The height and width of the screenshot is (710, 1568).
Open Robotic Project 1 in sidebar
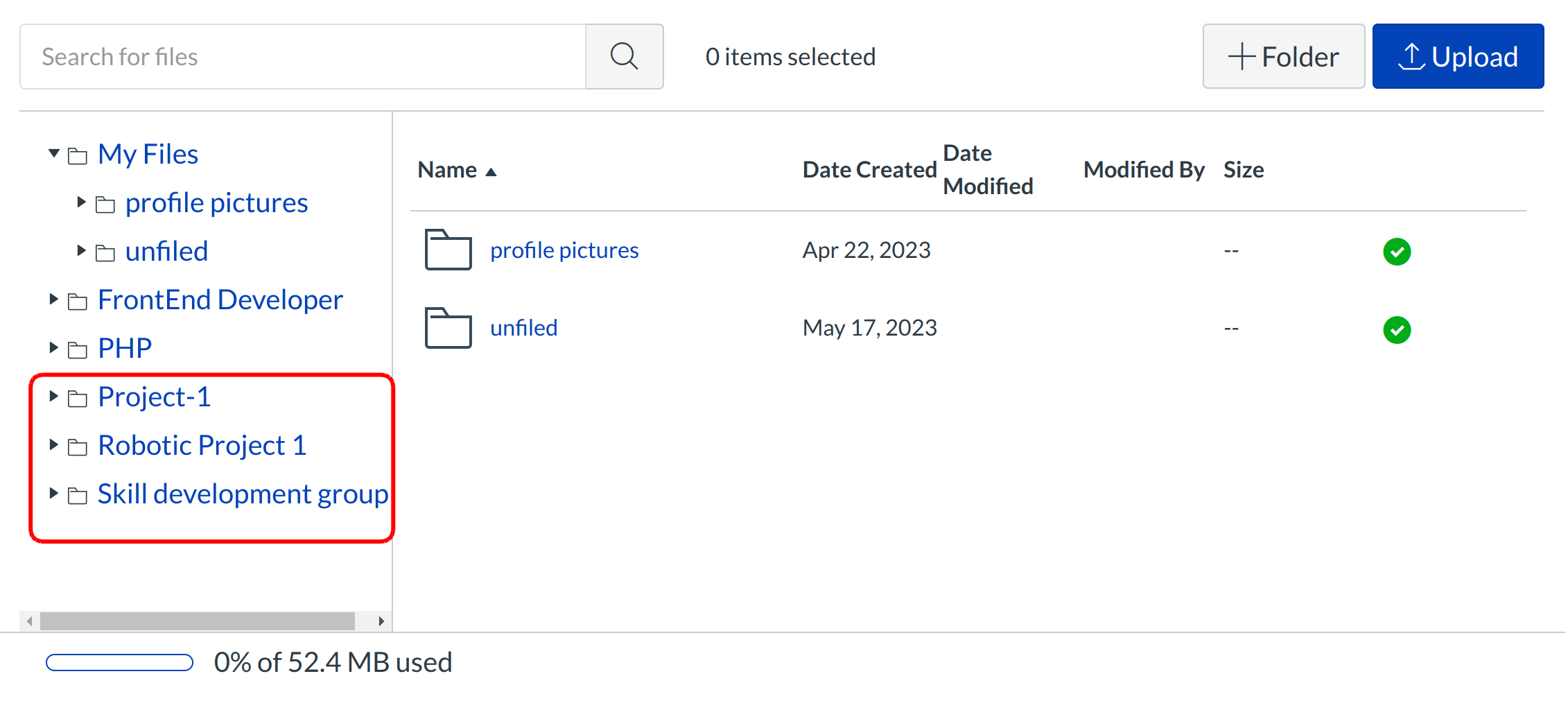pyautogui.click(x=202, y=446)
